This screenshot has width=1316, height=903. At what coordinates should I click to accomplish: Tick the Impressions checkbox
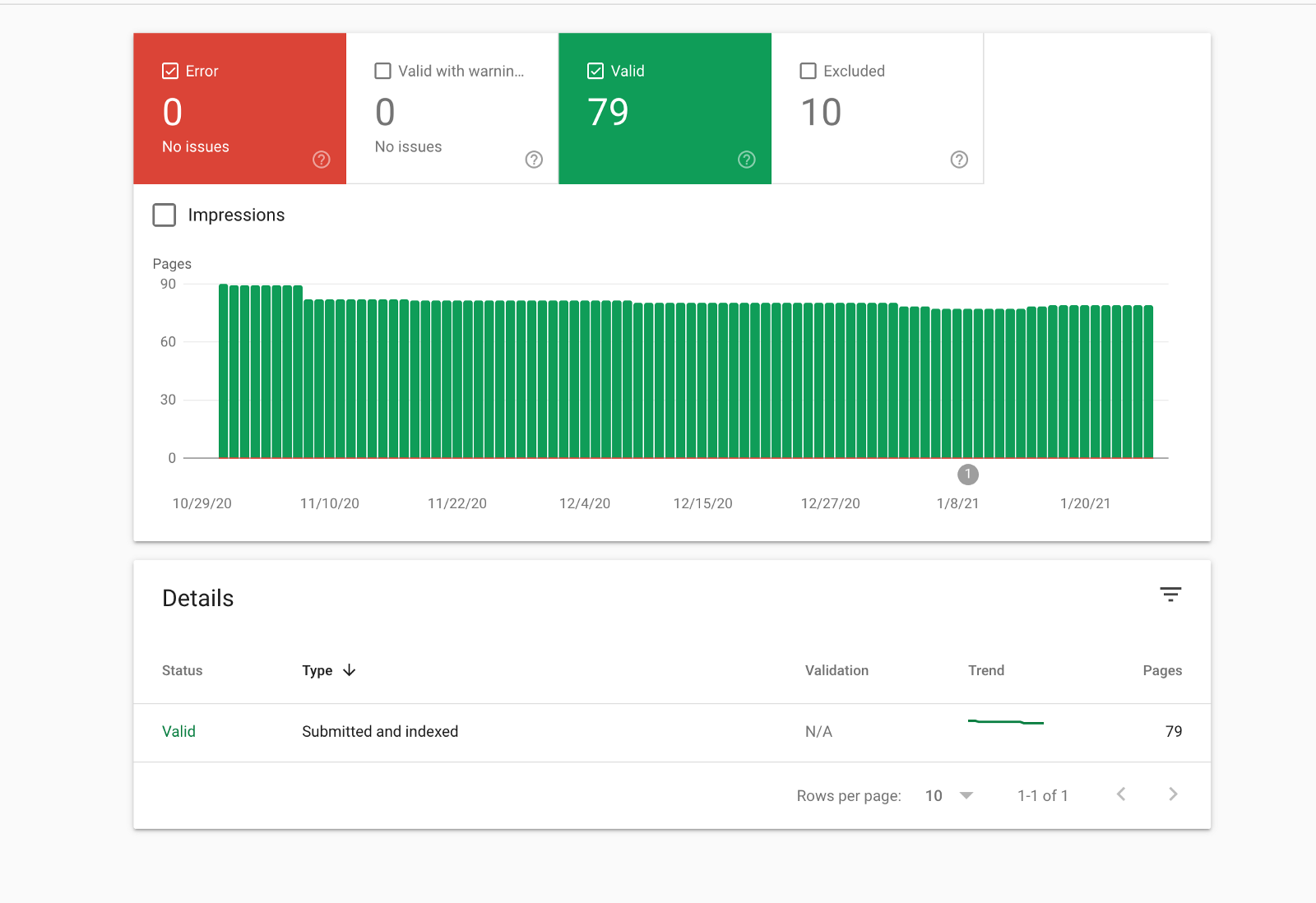click(164, 215)
